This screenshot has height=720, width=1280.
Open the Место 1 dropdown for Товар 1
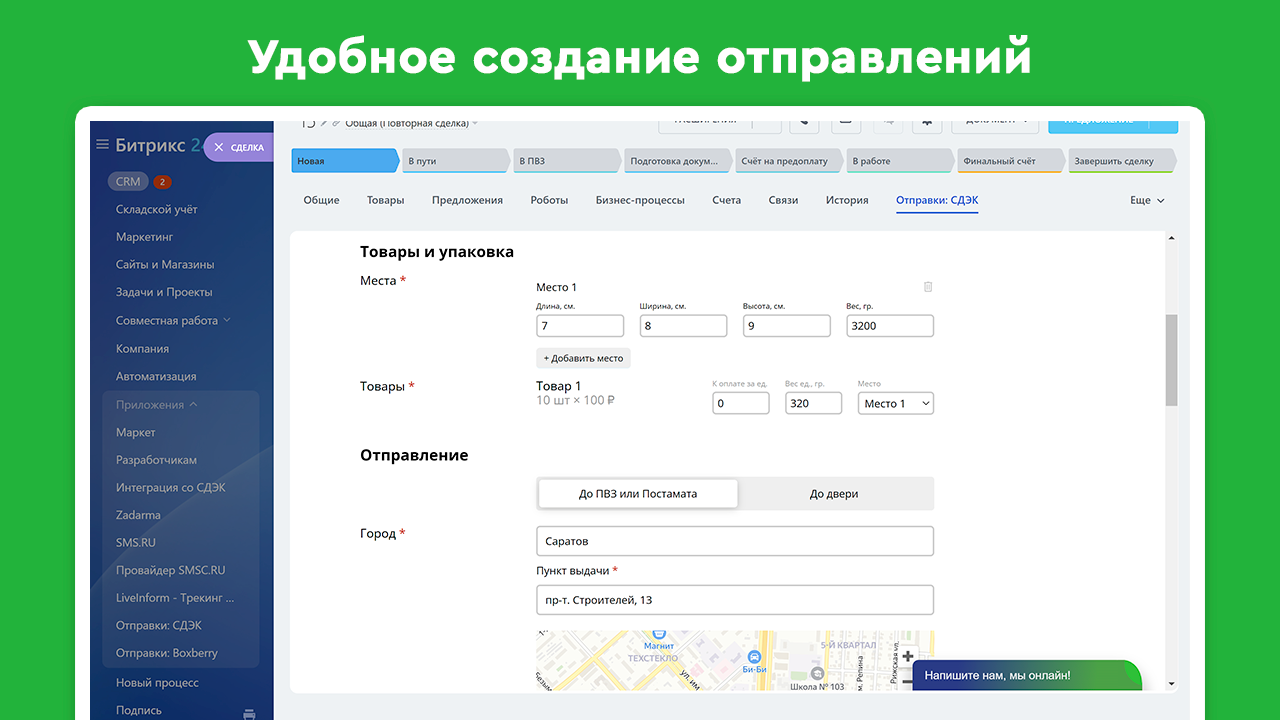pos(896,403)
